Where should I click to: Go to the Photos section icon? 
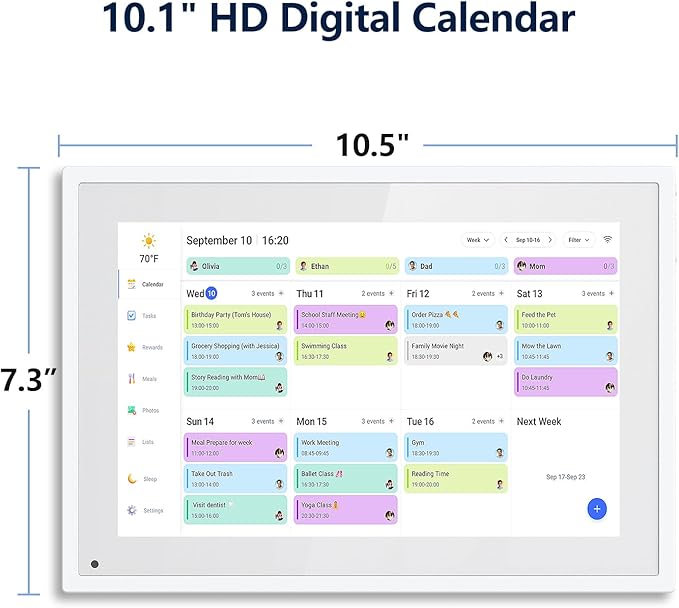(x=131, y=410)
